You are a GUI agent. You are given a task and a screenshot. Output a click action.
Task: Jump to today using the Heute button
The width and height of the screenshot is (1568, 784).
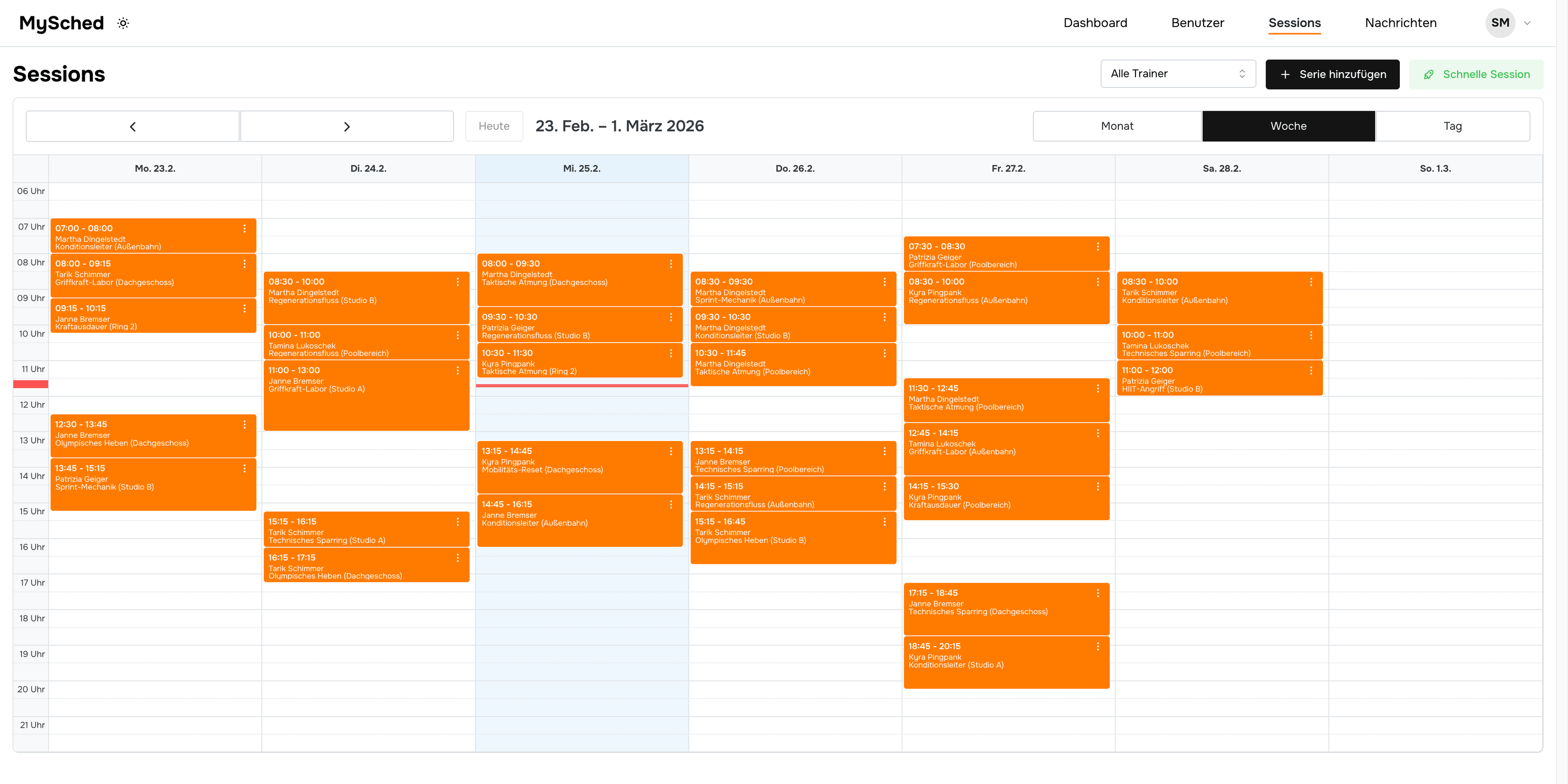coord(494,126)
